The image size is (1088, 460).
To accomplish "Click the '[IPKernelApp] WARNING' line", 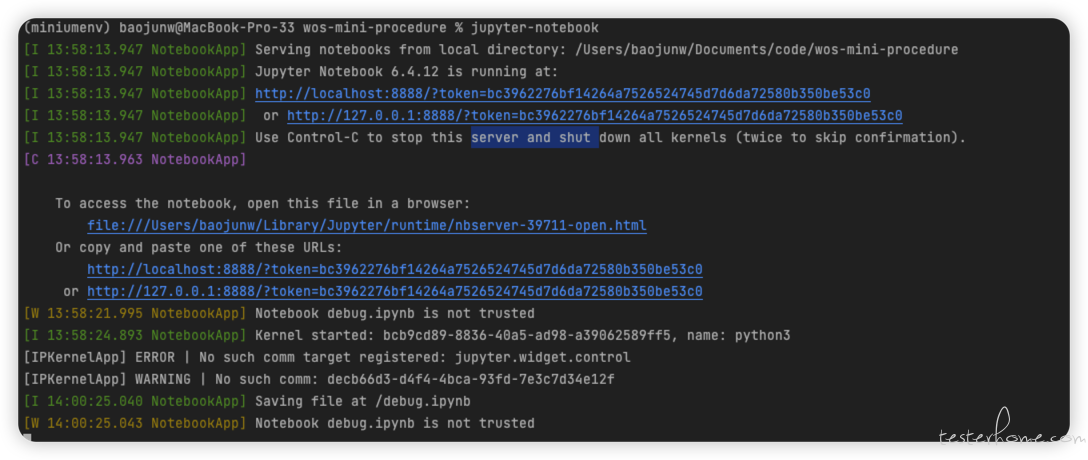I will [319, 380].
